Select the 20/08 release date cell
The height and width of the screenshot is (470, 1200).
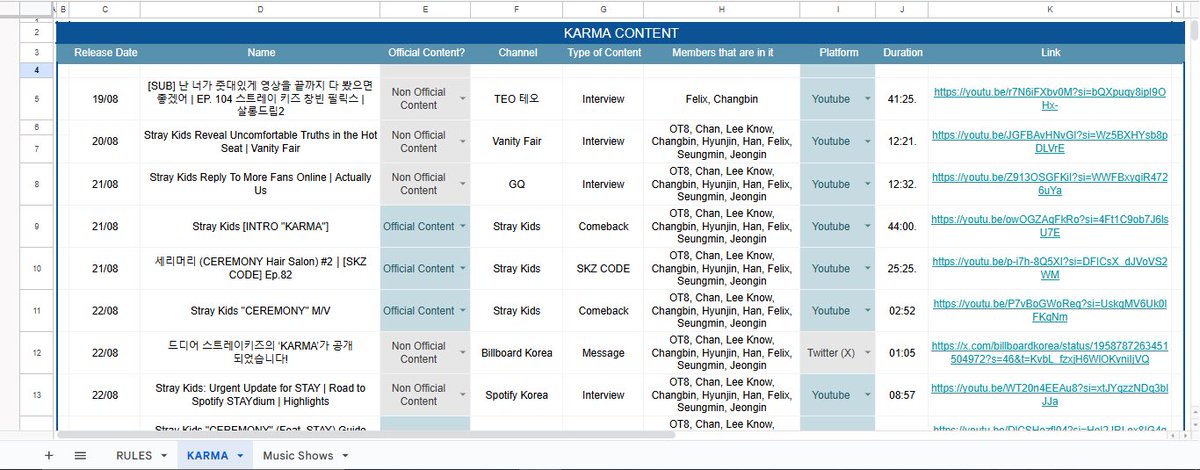coord(106,142)
